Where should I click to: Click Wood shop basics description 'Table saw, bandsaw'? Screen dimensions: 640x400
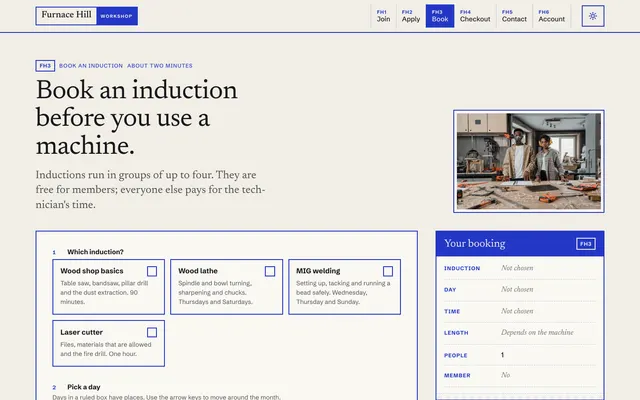(104, 293)
